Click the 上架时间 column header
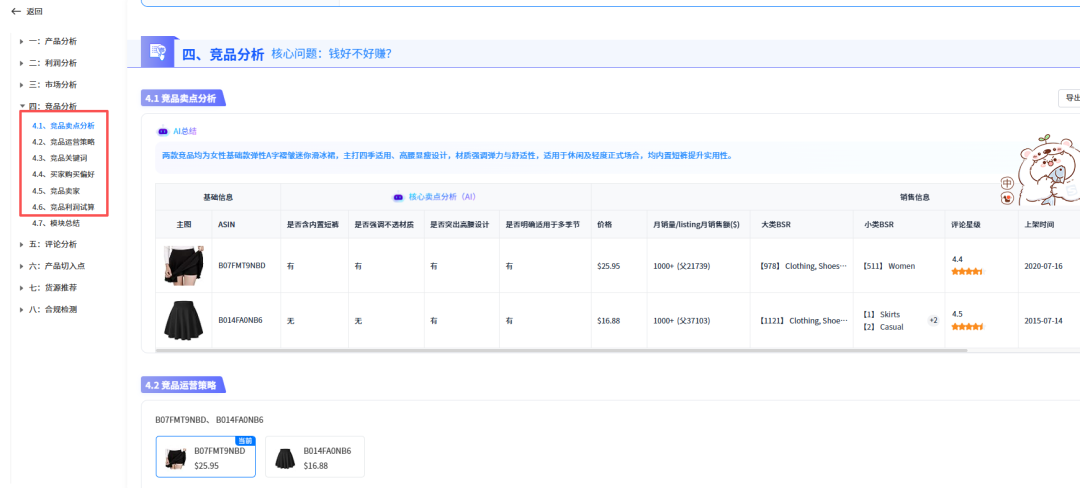Image resolution: width=1080 pixels, height=488 pixels. 1039,224
